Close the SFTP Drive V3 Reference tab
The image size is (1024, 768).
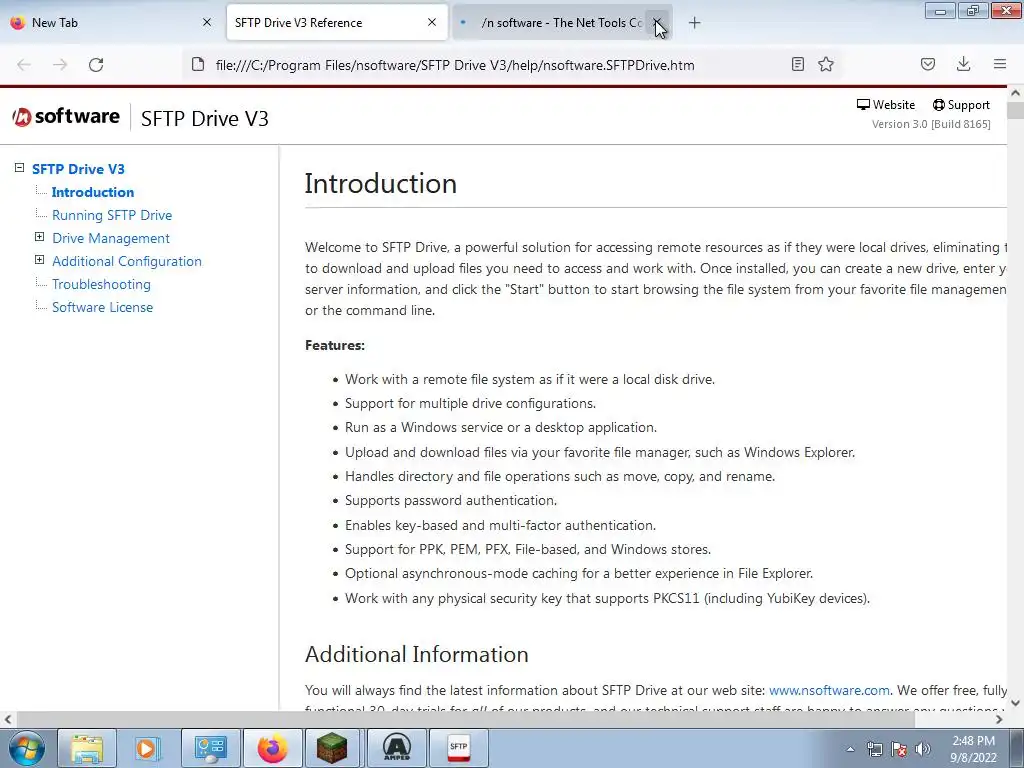(432, 22)
